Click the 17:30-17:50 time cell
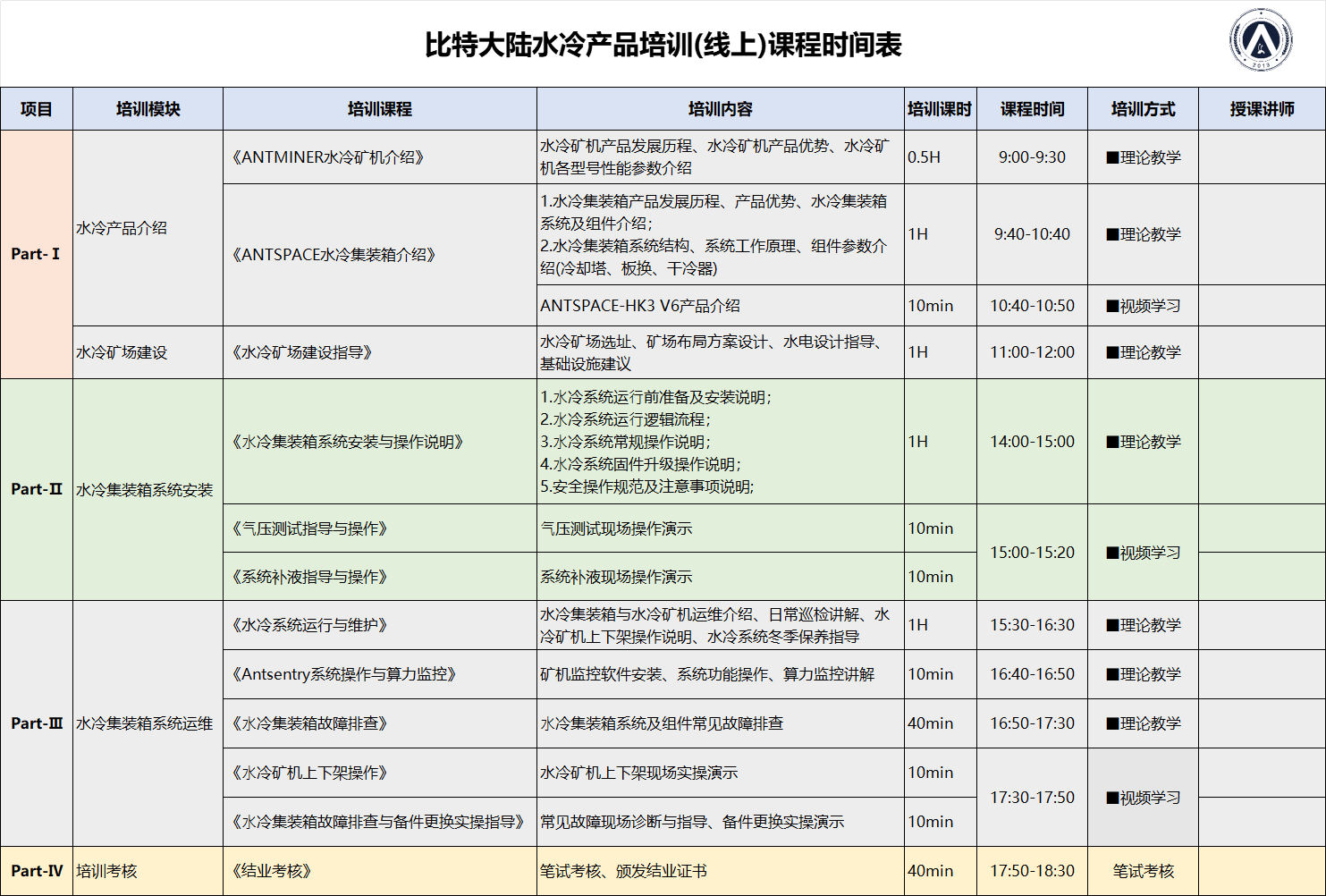Viewport: 1326px width, 896px height. [x=1033, y=798]
